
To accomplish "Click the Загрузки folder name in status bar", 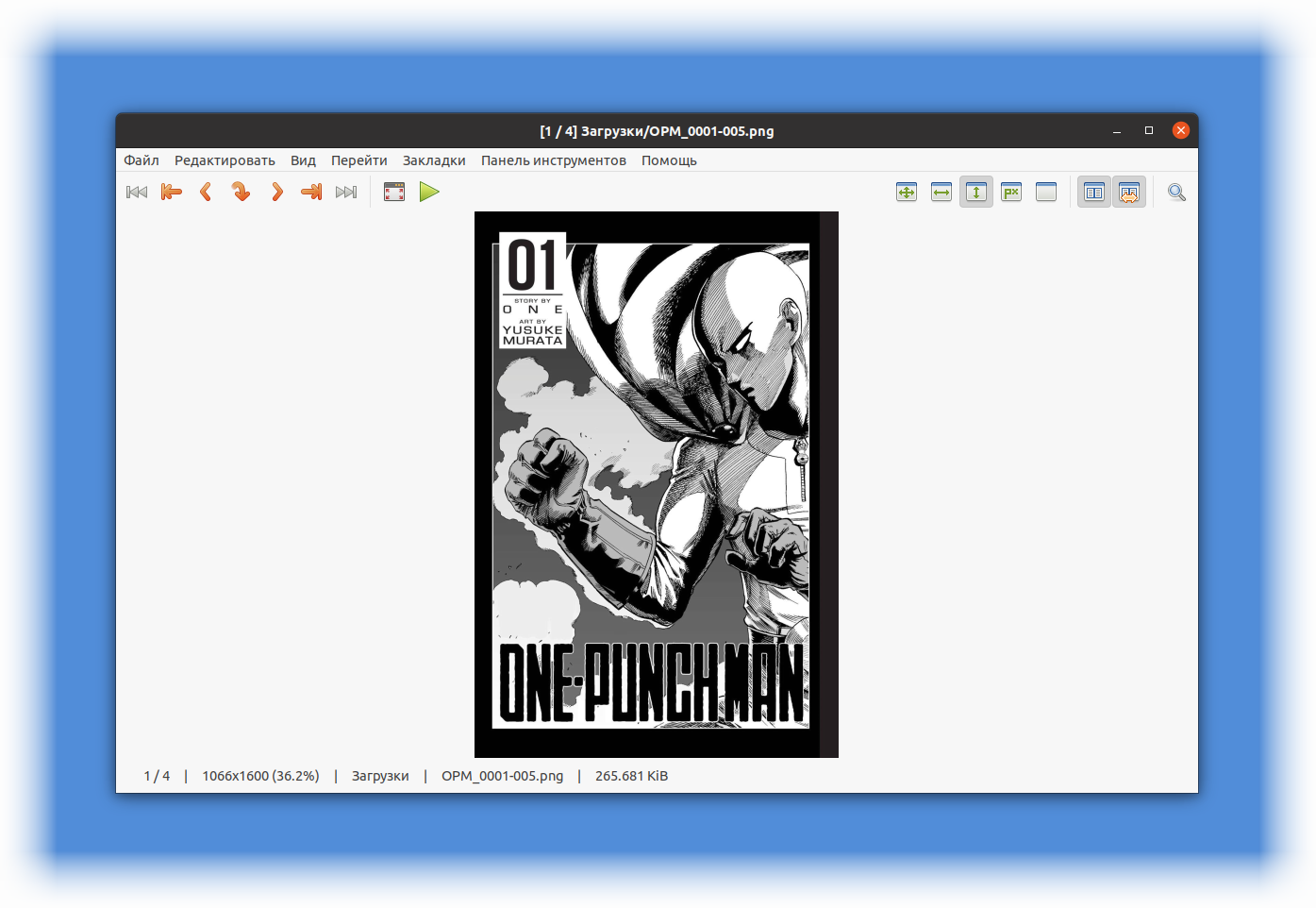I will coord(380,776).
